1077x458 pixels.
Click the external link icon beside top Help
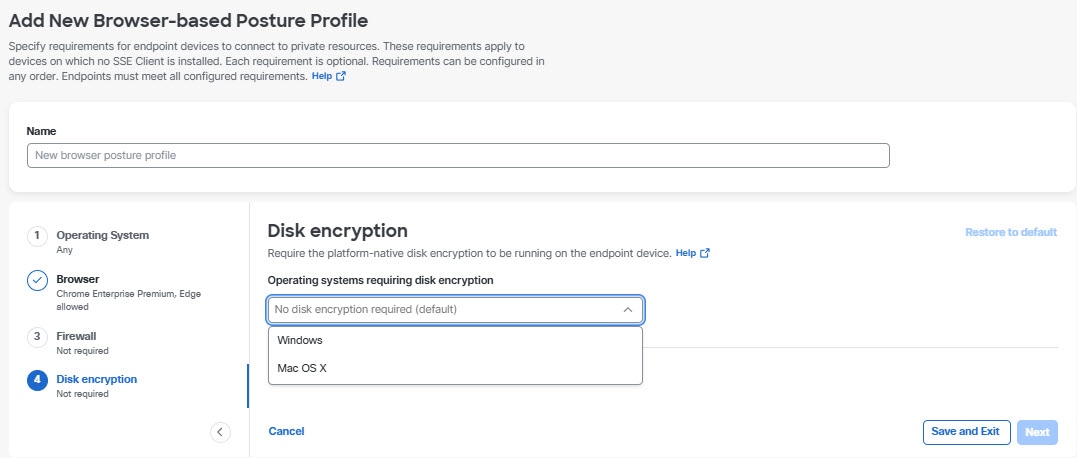(341, 76)
